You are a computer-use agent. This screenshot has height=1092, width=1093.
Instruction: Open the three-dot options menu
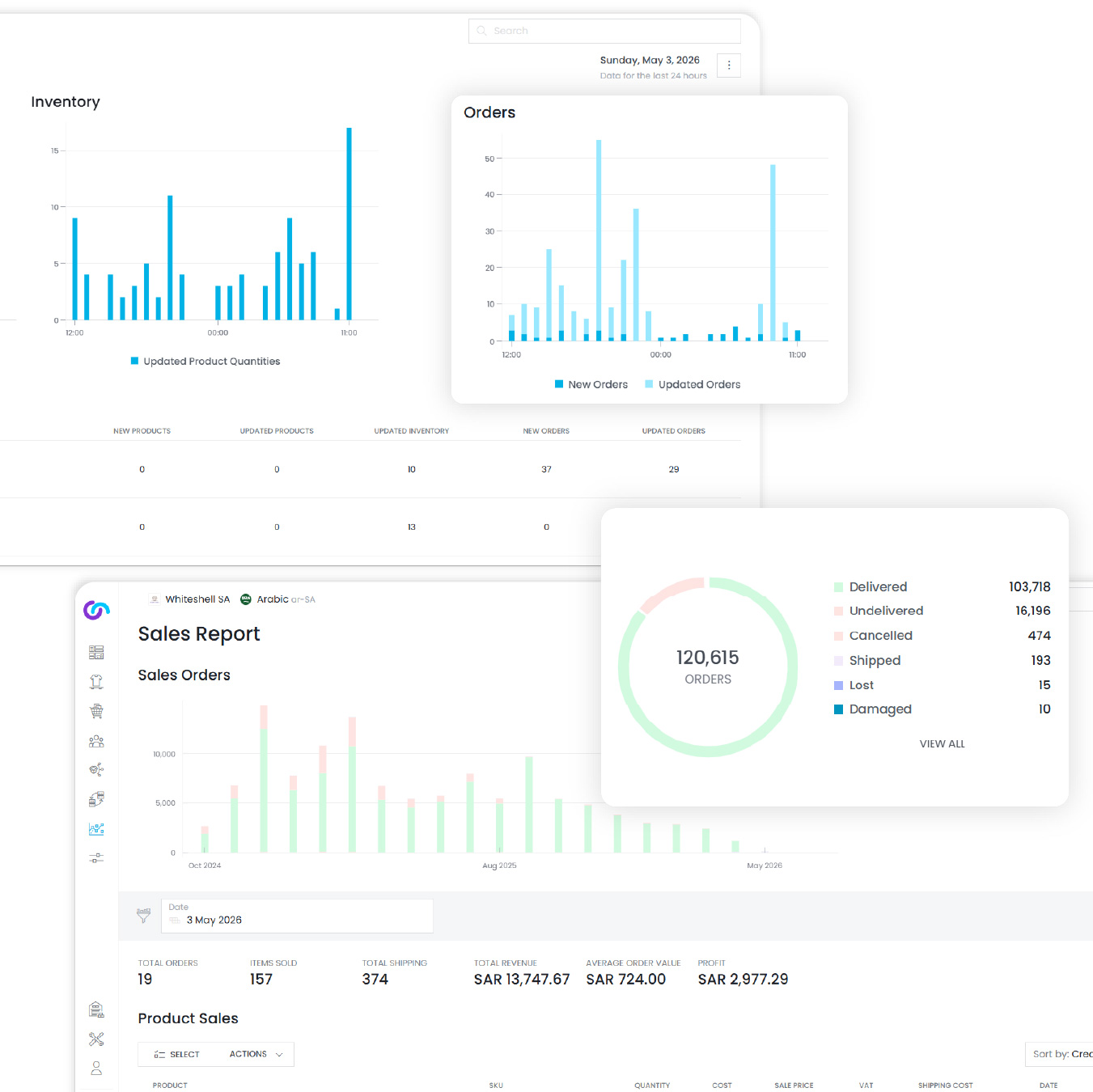[x=729, y=66]
